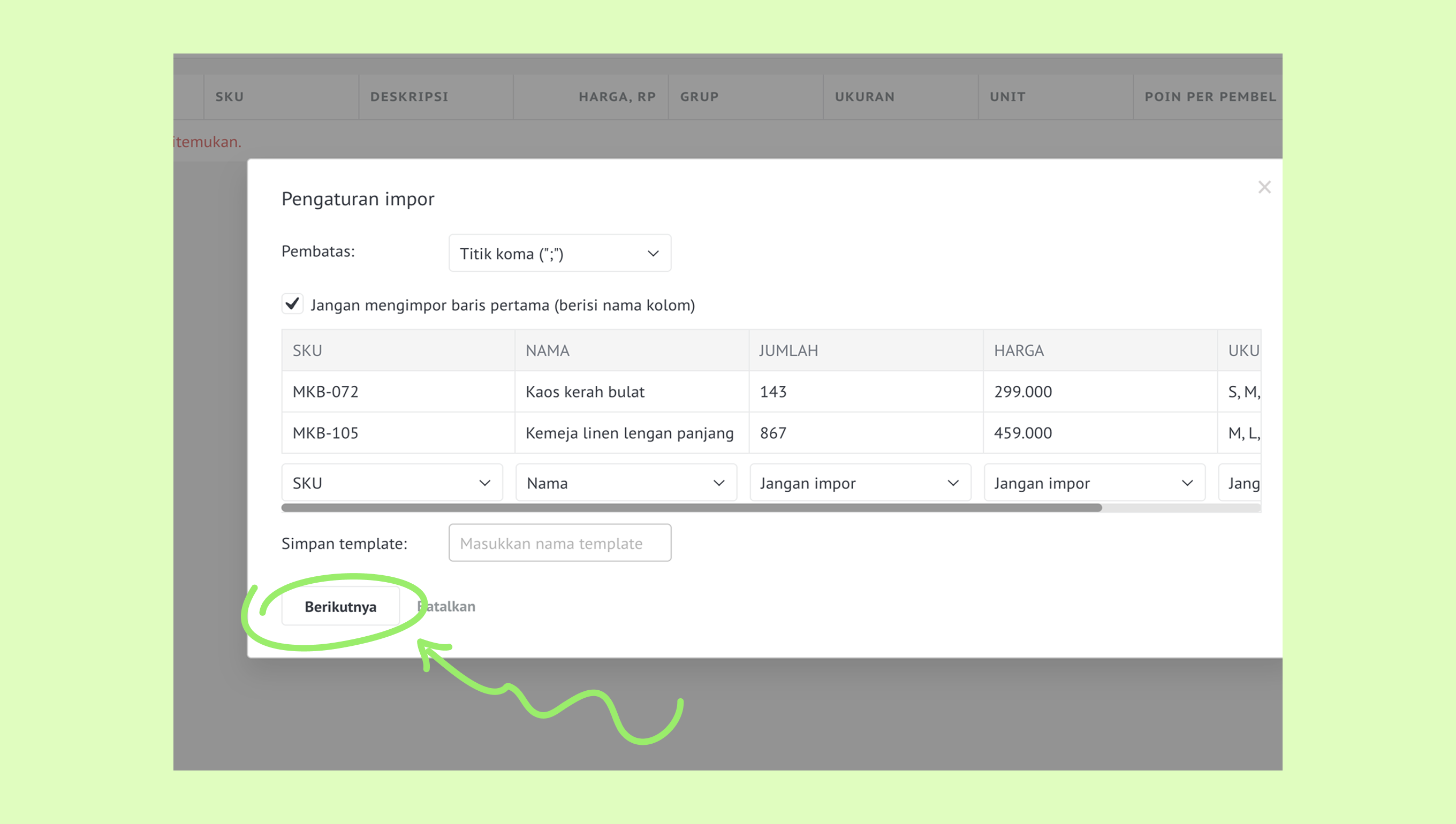Viewport: 1456px width, 824px height.
Task: Click the 'Kaos kerah bulat' cell
Action: click(x=632, y=392)
